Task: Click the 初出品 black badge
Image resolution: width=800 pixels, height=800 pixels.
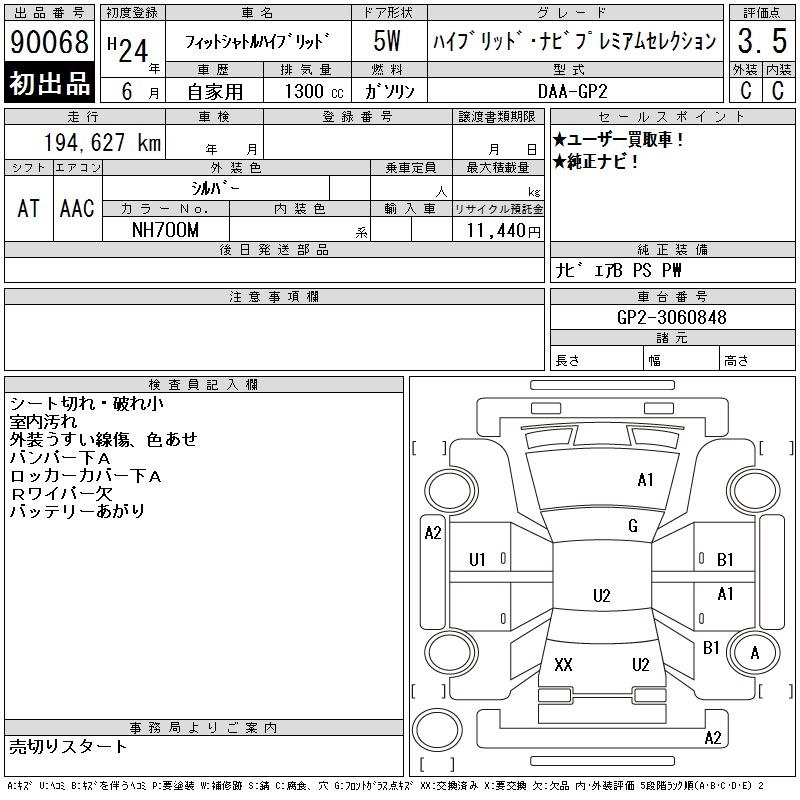Action: click(x=49, y=84)
